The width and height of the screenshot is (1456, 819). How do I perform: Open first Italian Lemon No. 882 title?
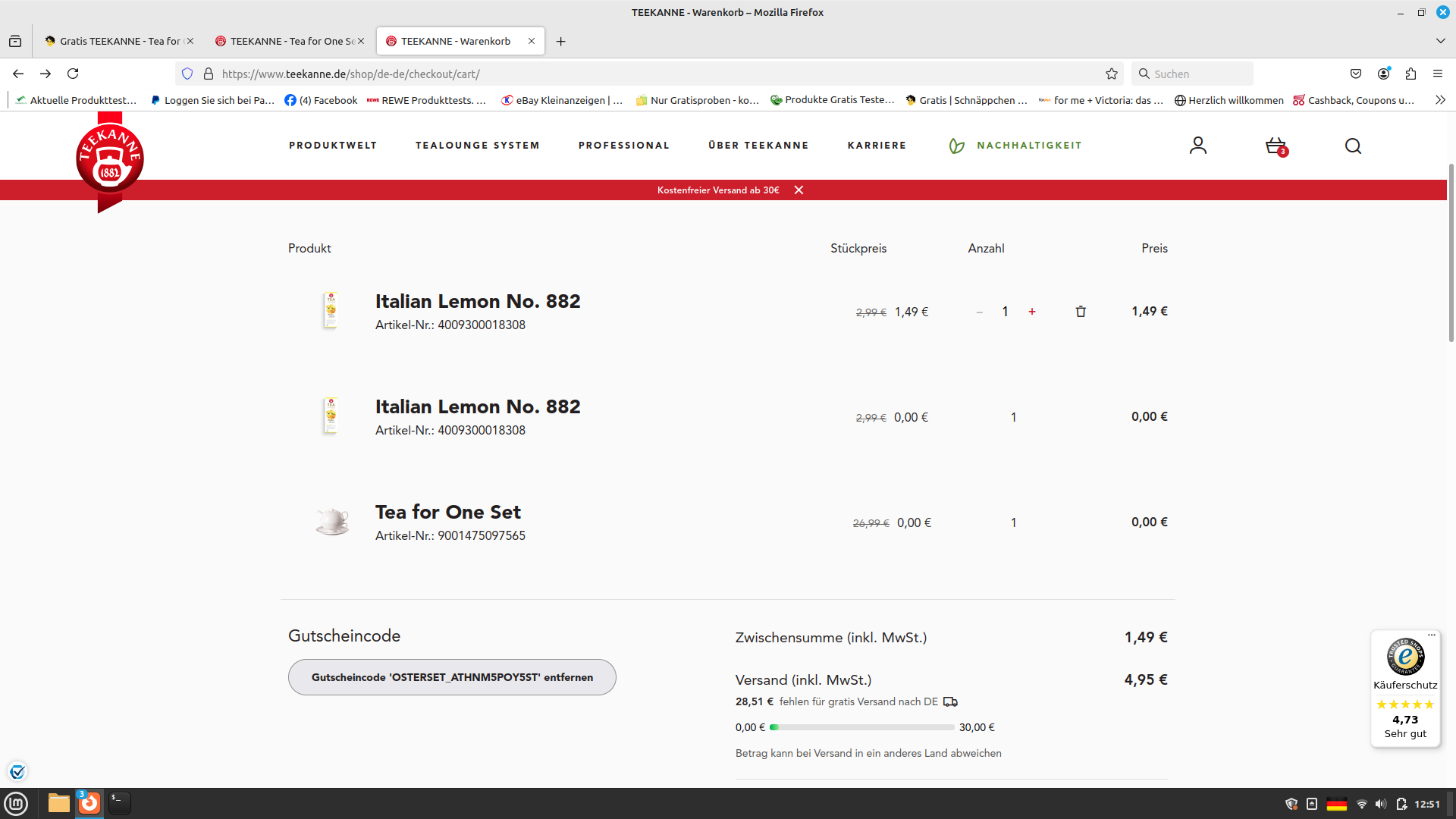click(478, 301)
